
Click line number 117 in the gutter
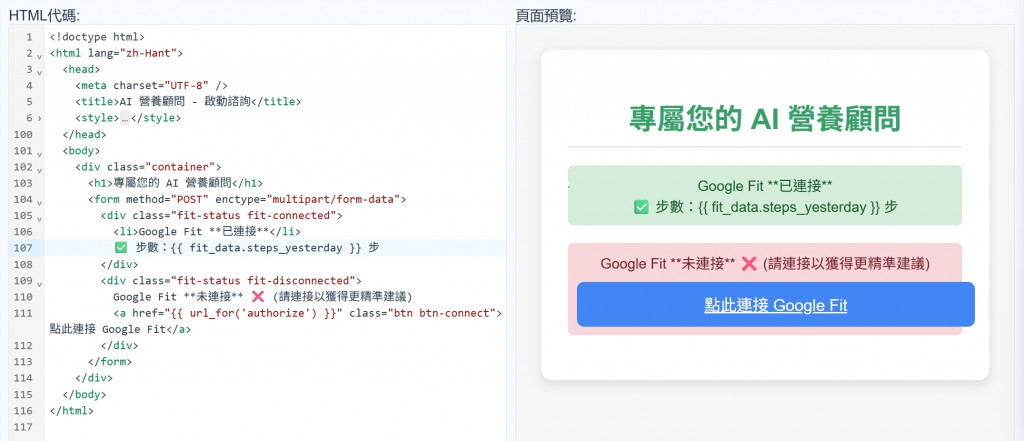(x=24, y=427)
